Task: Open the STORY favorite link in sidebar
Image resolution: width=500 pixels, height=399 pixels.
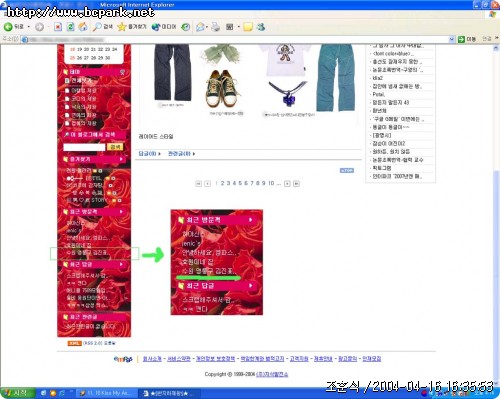Action: click(x=89, y=200)
